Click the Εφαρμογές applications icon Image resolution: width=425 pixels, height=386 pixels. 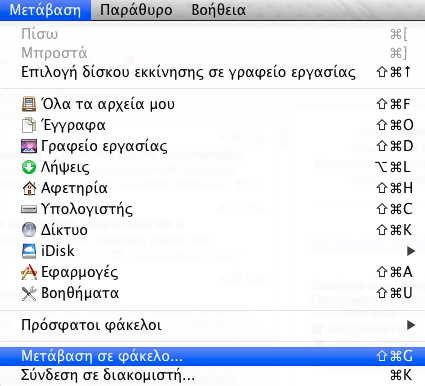(x=29, y=272)
